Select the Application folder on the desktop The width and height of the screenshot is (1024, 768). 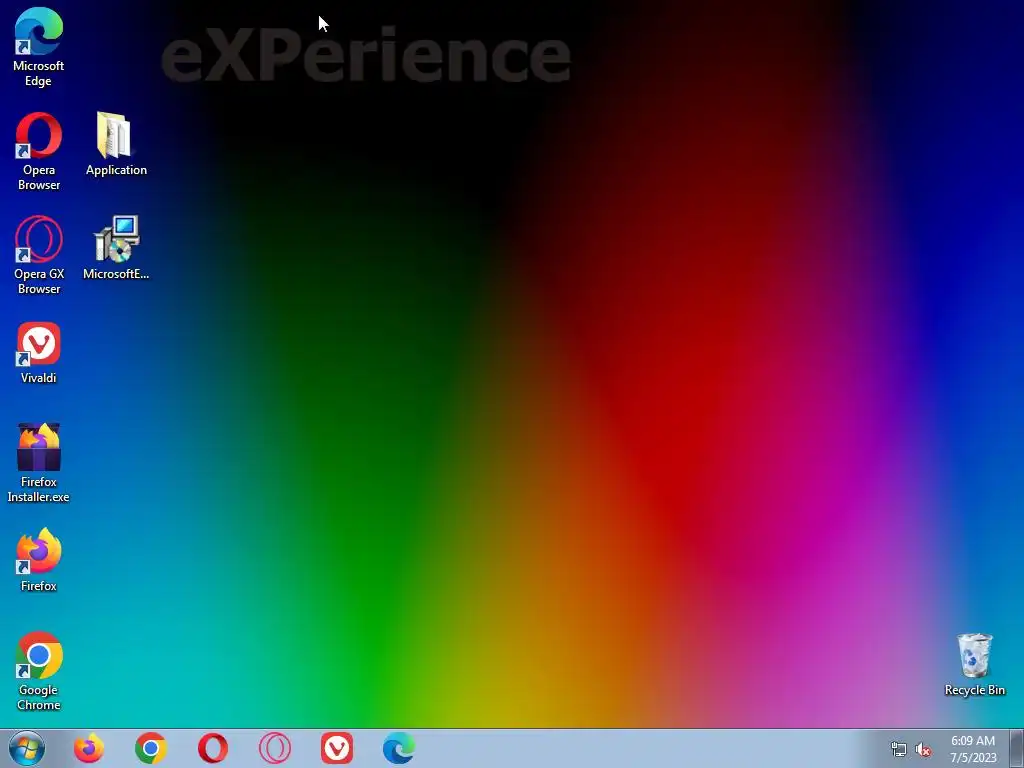[116, 144]
